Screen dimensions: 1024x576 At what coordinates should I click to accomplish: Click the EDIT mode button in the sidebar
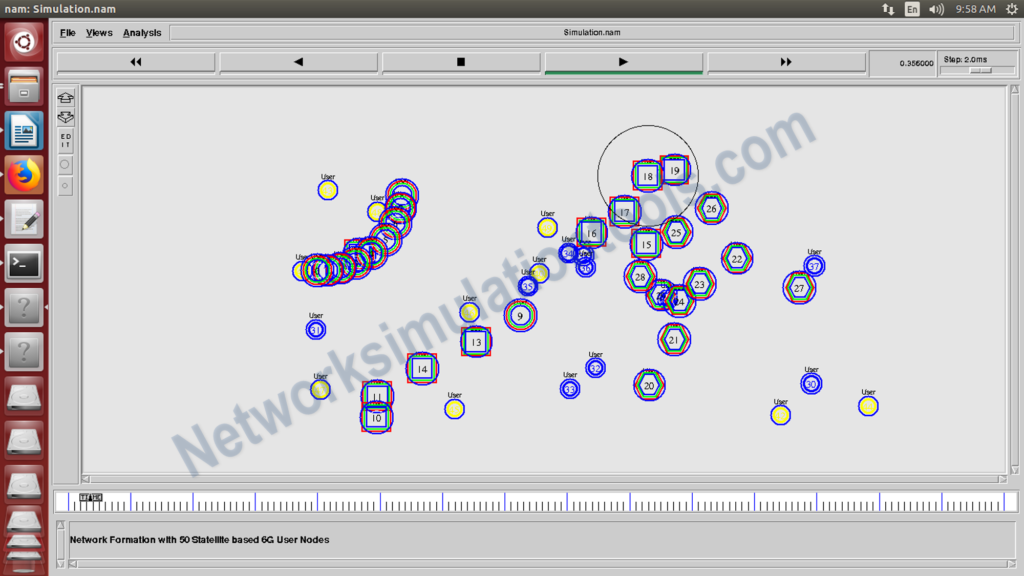pos(65,138)
